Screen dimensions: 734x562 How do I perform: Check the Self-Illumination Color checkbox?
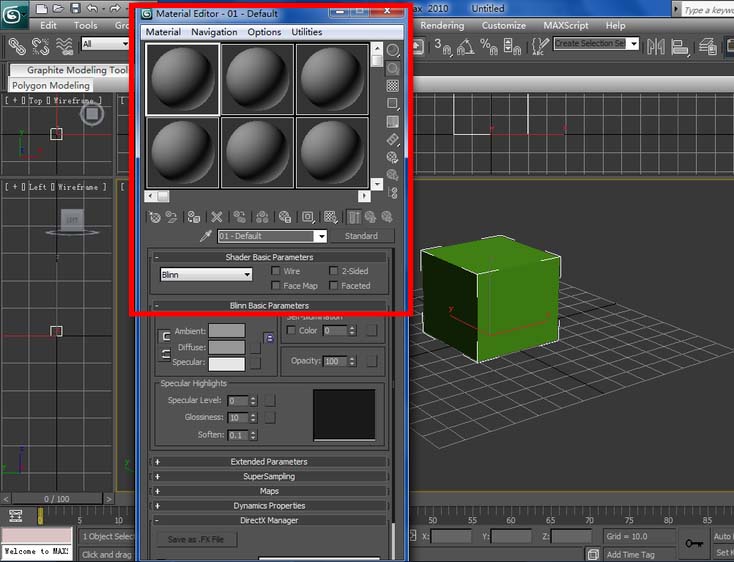[x=291, y=330]
